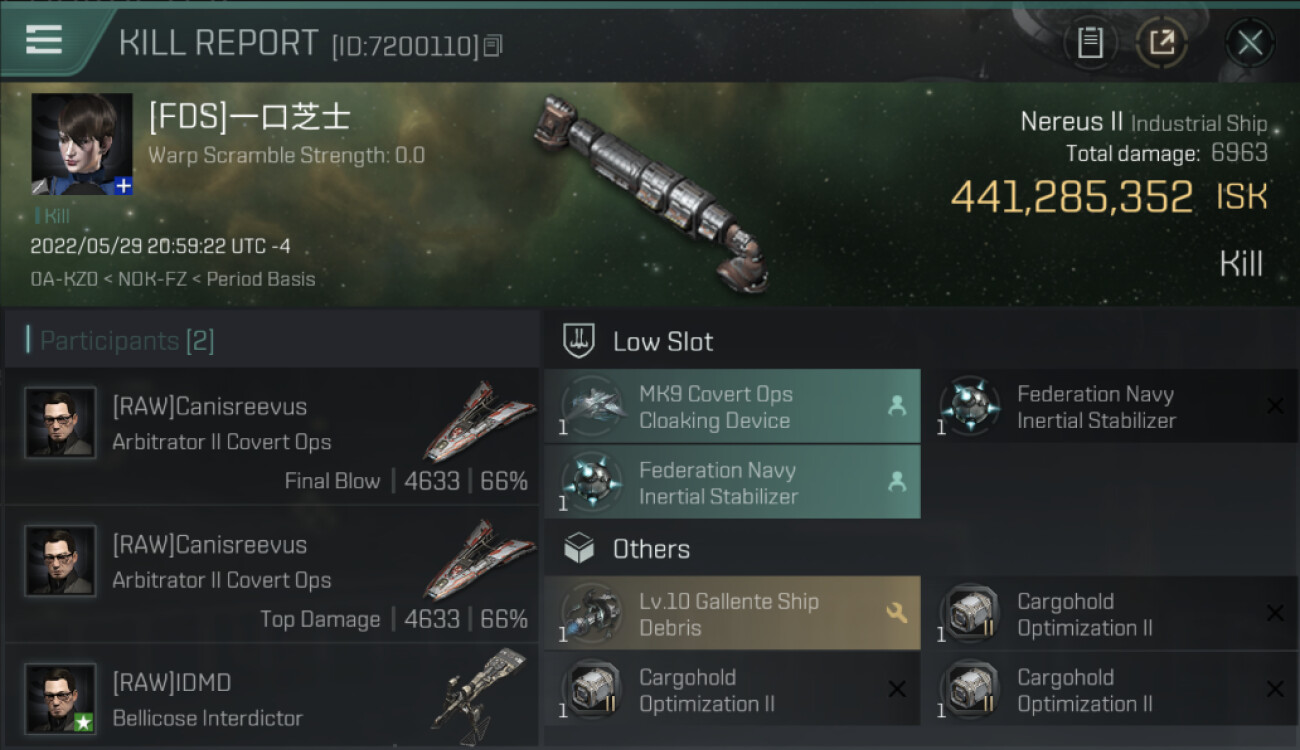Viewport: 1300px width, 750px height.
Task: Click the plus badge on victim portrait
Action: tap(123, 186)
